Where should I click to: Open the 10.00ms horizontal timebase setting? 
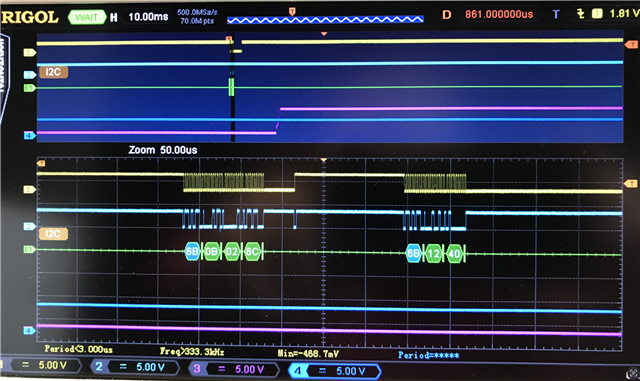pos(148,17)
